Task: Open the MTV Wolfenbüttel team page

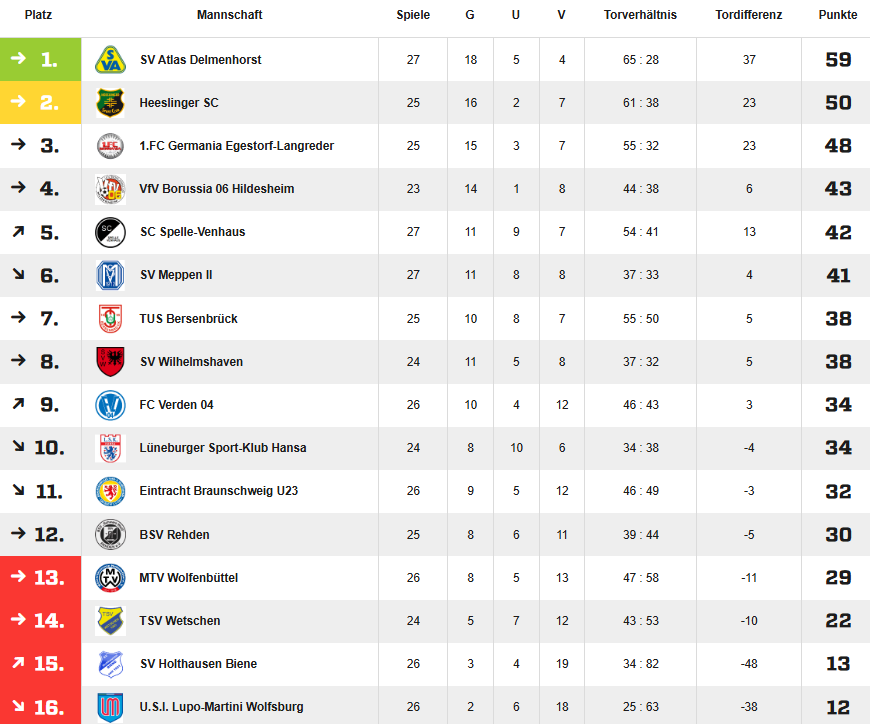Action: pyautogui.click(x=189, y=578)
